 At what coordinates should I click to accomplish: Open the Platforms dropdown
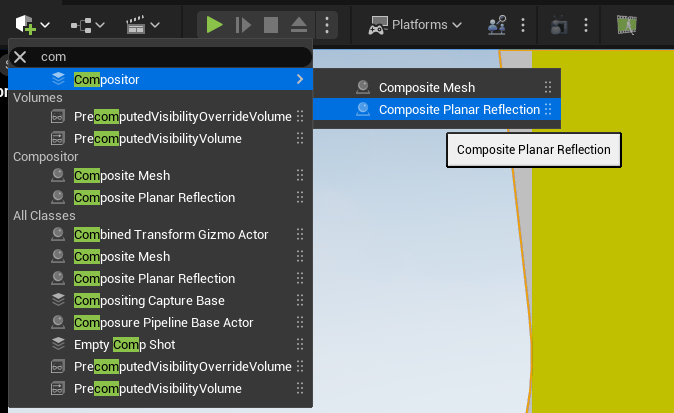tap(416, 24)
